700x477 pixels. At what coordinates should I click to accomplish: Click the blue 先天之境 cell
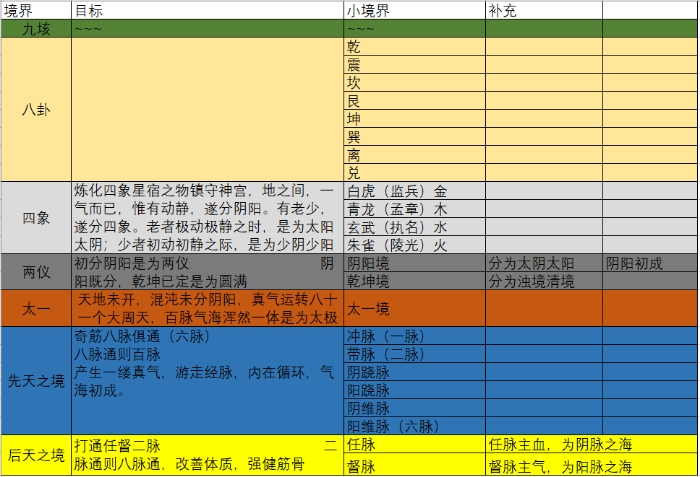coord(36,380)
